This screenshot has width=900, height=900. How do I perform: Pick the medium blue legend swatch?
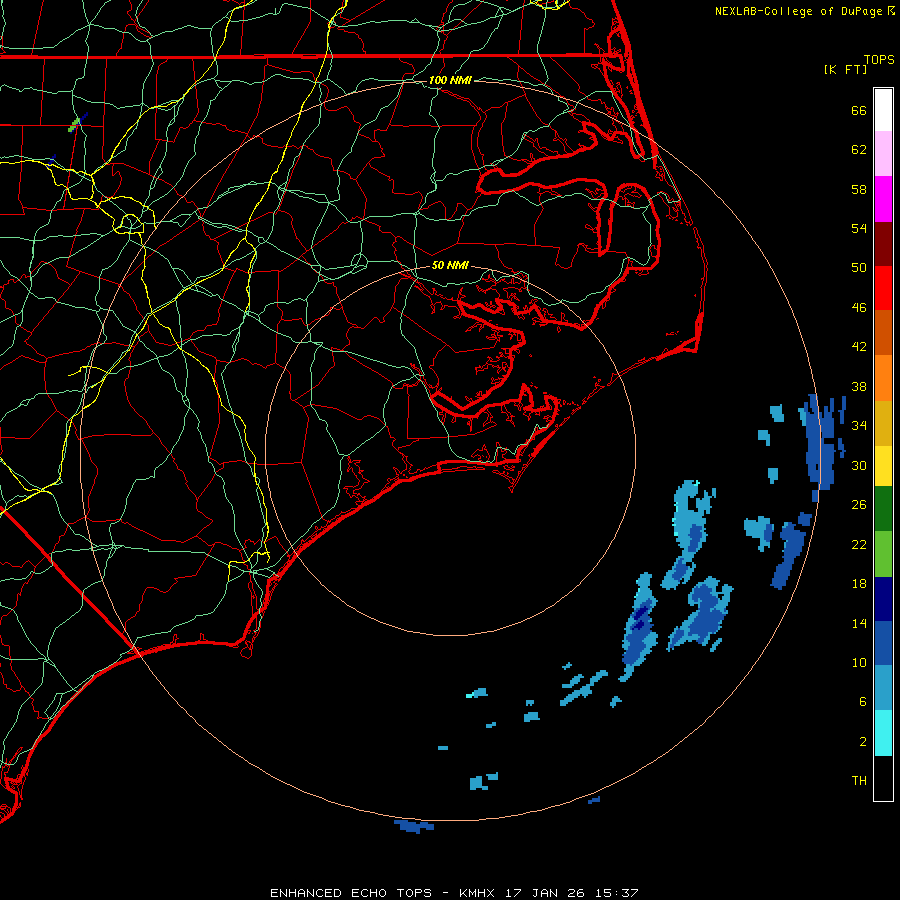(x=883, y=643)
